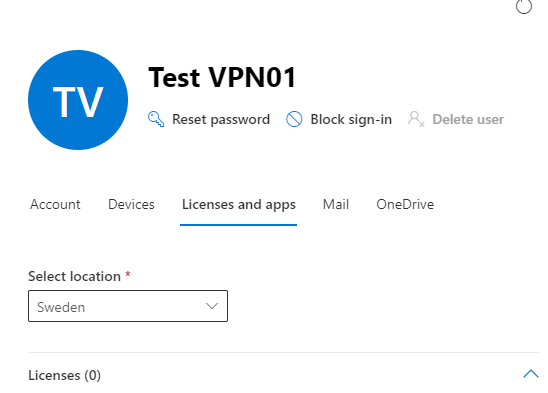Click the refresh circular arrow icon
548x393 pixels.
[524, 6]
